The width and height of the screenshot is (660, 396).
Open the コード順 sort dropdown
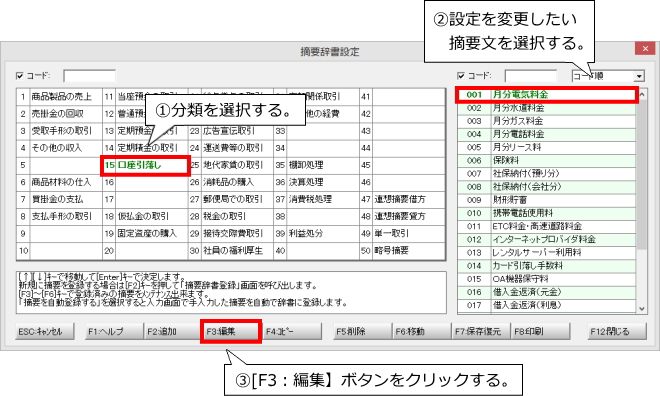point(639,76)
